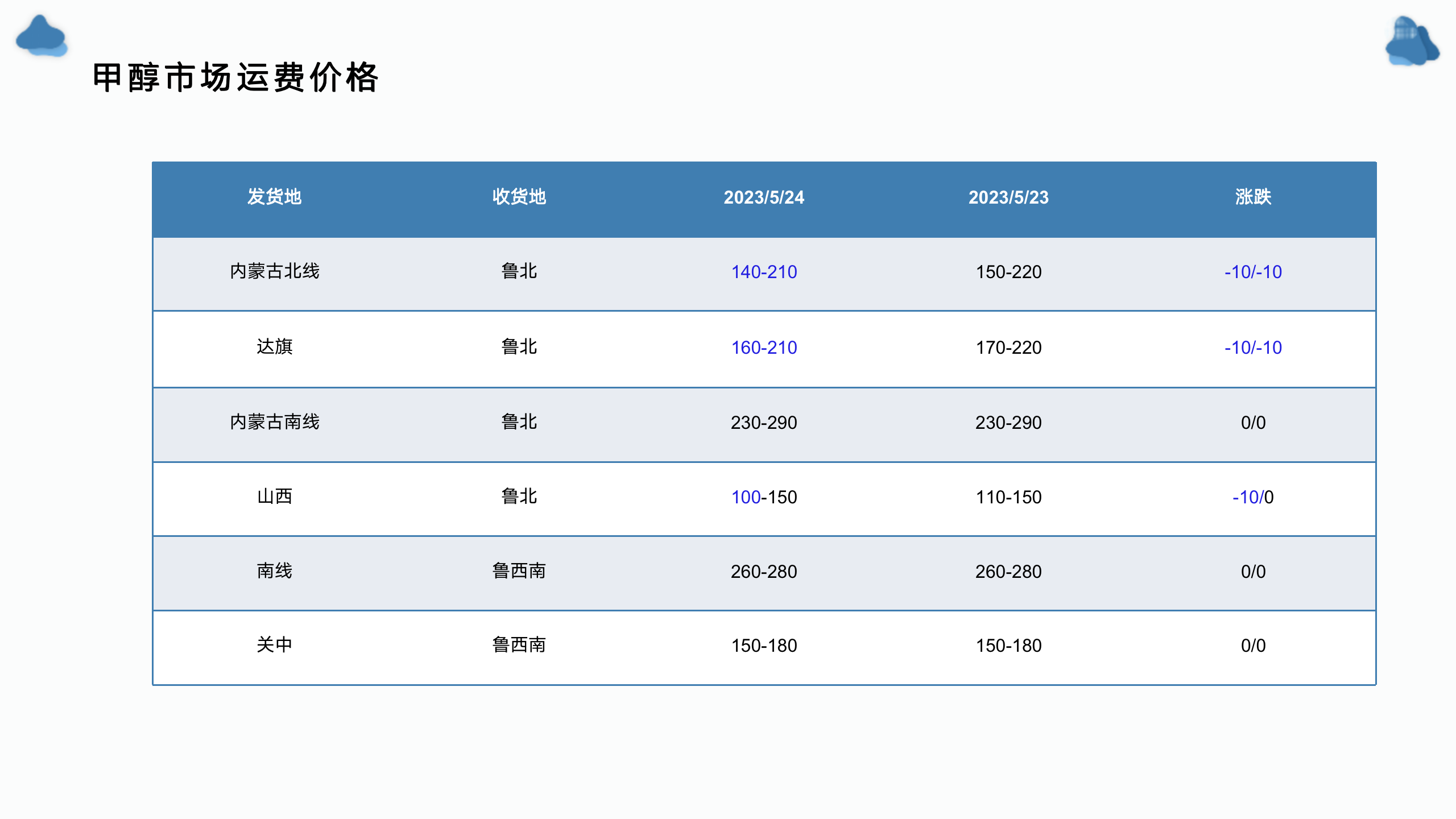Viewport: 1456px width, 819px height.
Task: Click the 2023/5/24 column header
Action: coord(764,197)
